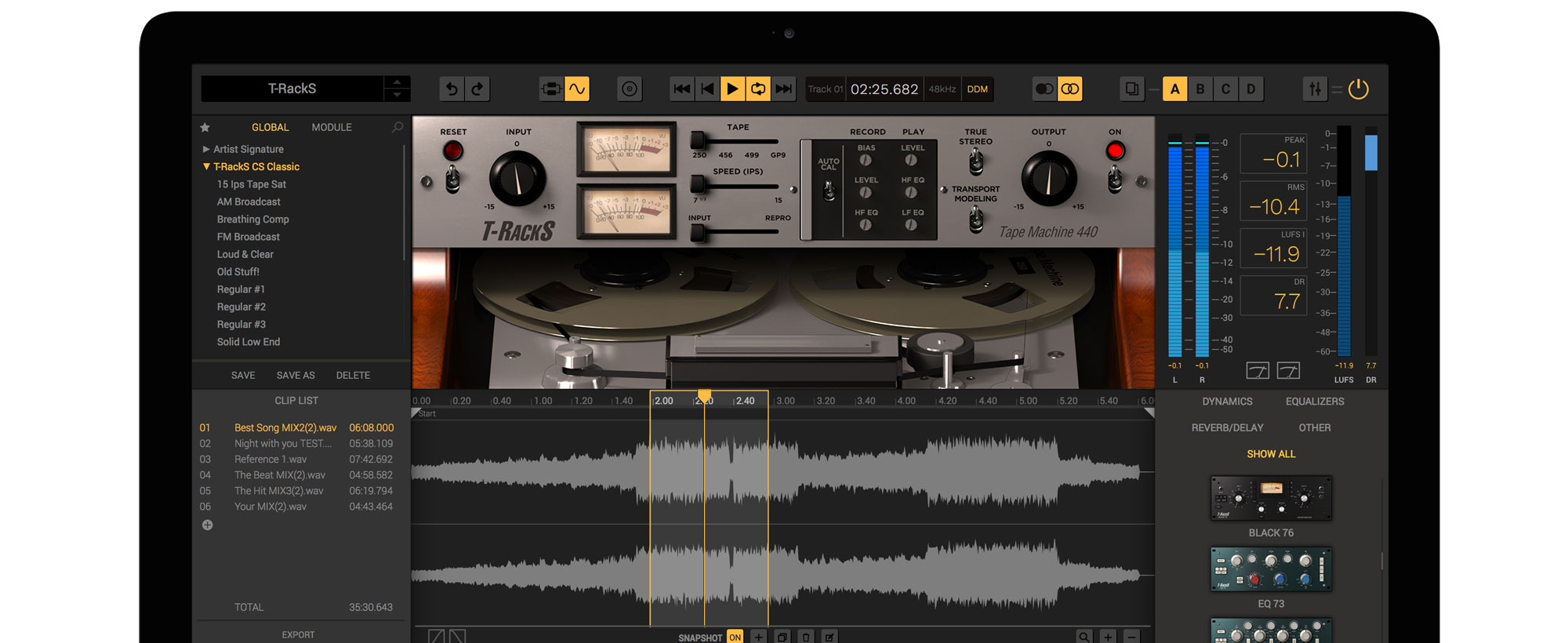Click the INPUT gain knob
The height and width of the screenshot is (643, 1568).
click(517, 179)
